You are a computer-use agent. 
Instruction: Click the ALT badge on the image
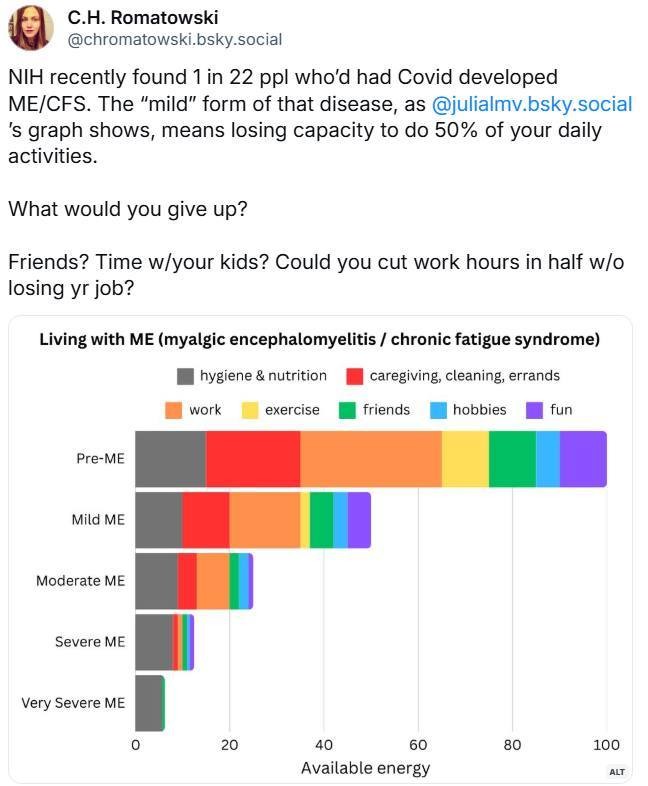click(x=617, y=771)
